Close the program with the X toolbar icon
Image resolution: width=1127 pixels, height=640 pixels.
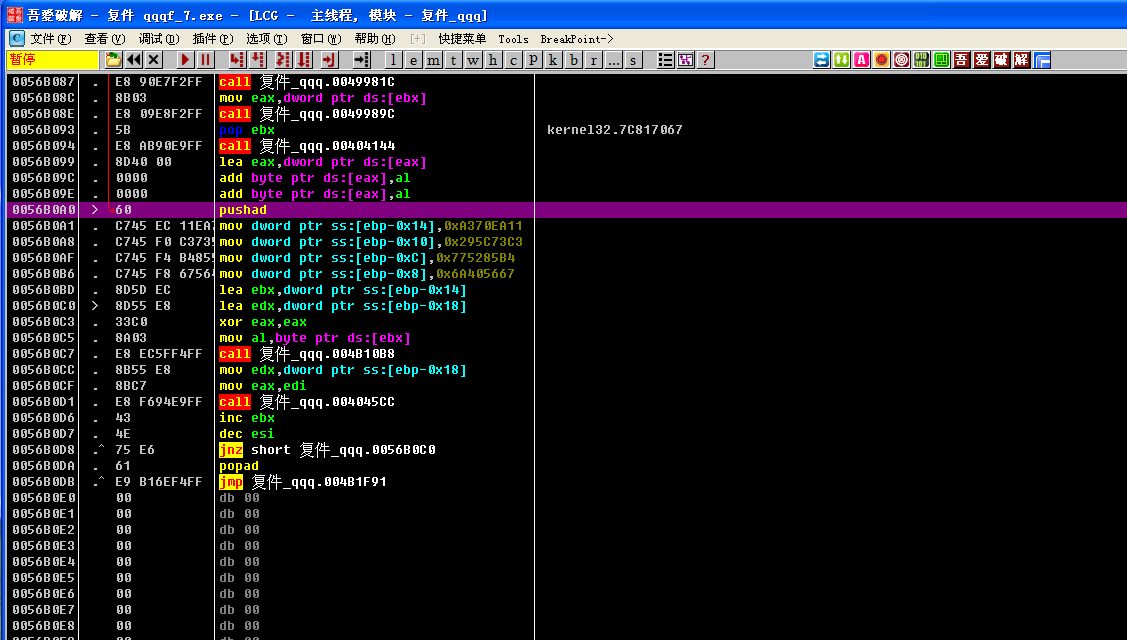(153, 60)
